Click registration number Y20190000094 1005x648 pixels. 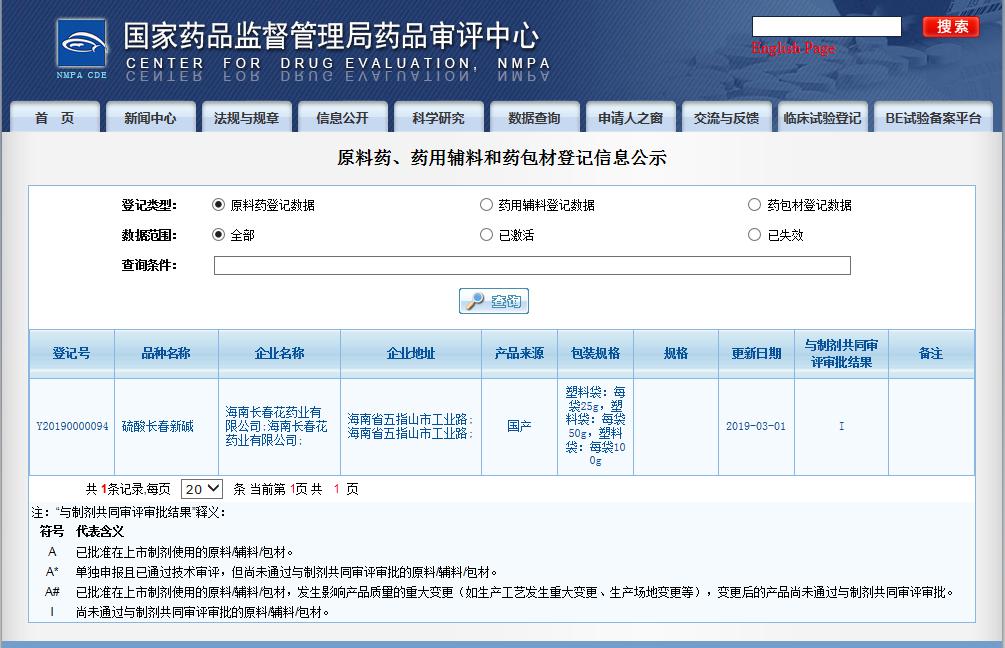(72, 426)
